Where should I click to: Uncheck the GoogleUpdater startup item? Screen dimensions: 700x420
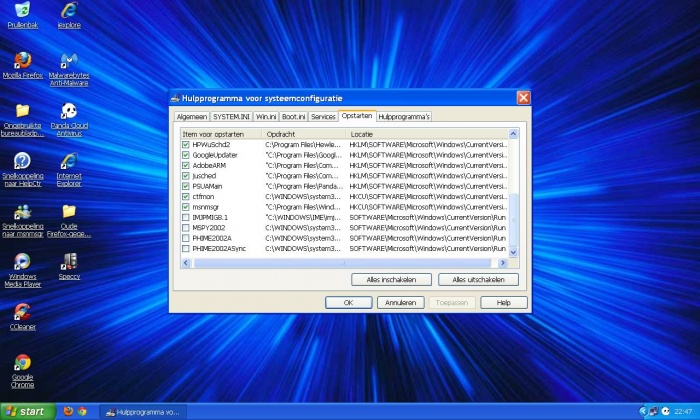coord(186,155)
